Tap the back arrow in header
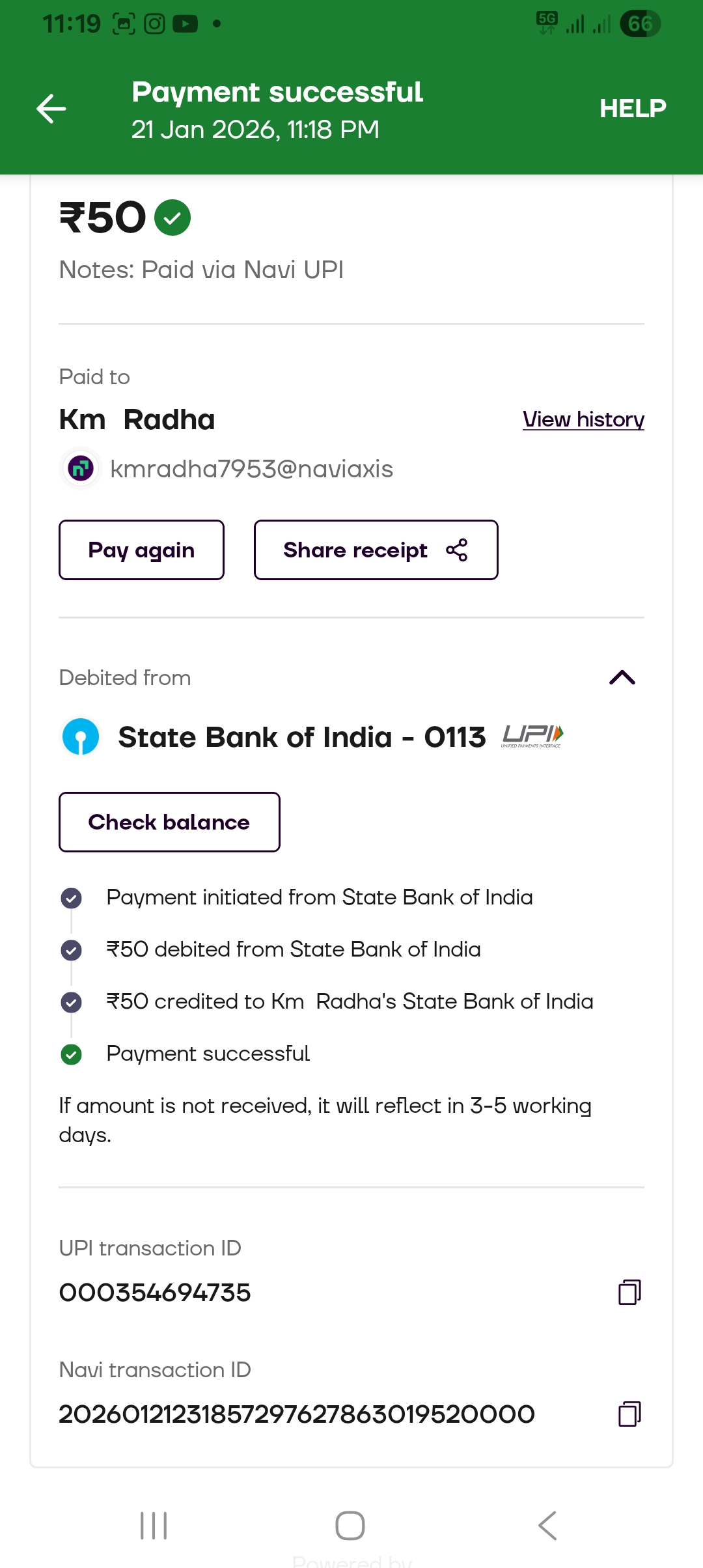 coord(51,109)
